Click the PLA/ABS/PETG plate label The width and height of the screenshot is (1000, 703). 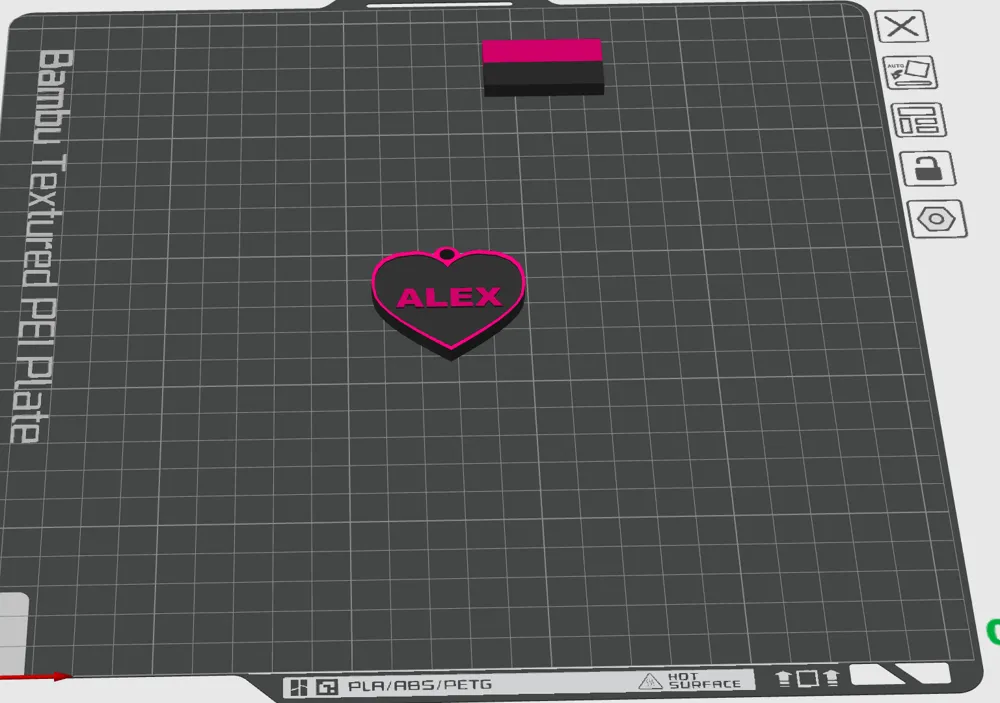pos(420,686)
